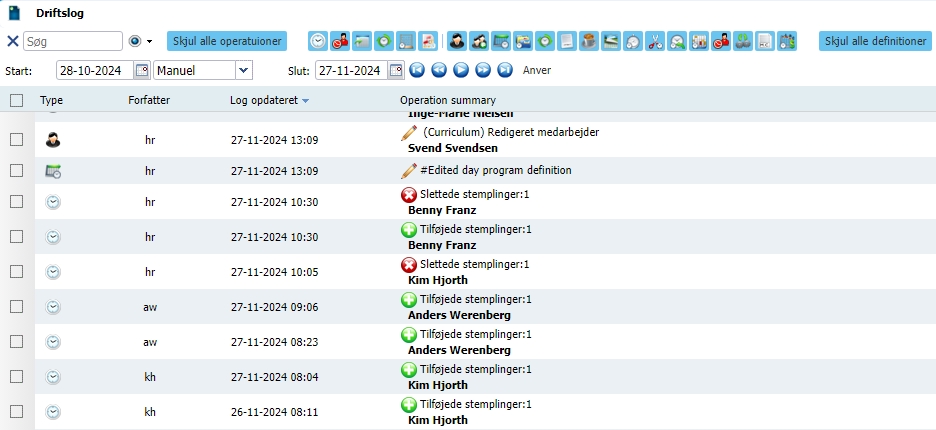Jump to last period button
This screenshot has width=936, height=430.
tap(505, 70)
